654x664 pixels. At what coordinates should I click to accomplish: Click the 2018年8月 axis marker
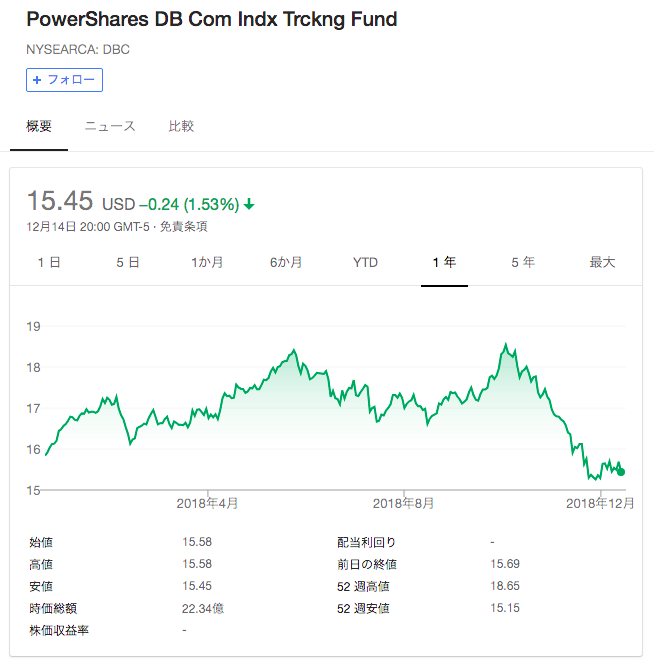coord(403,503)
